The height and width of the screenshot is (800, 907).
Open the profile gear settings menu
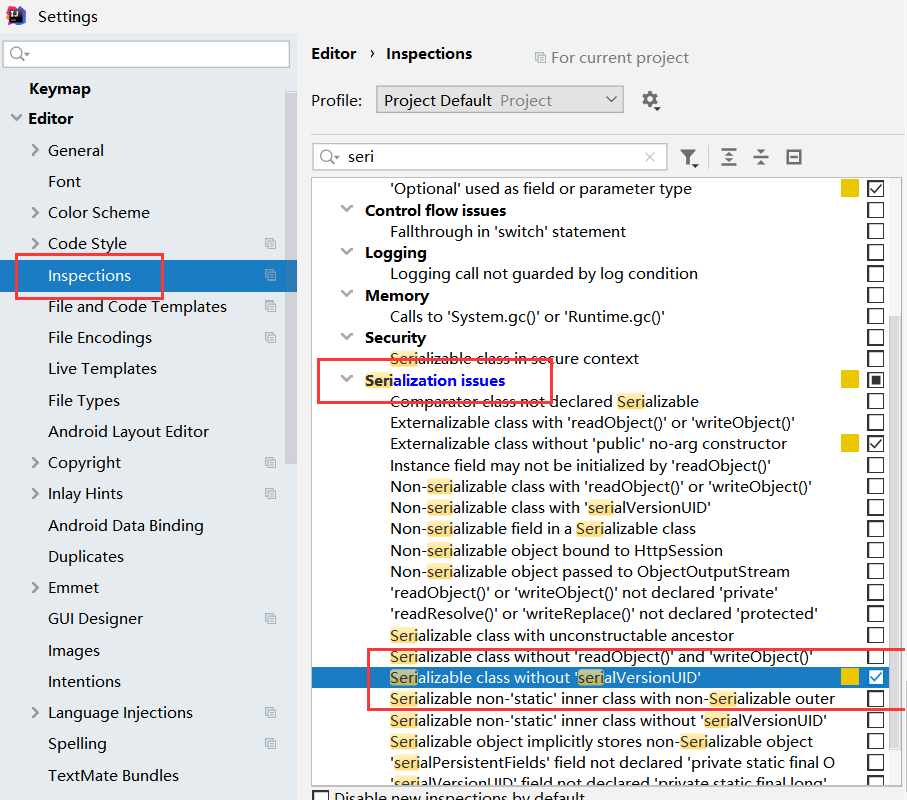(x=651, y=101)
